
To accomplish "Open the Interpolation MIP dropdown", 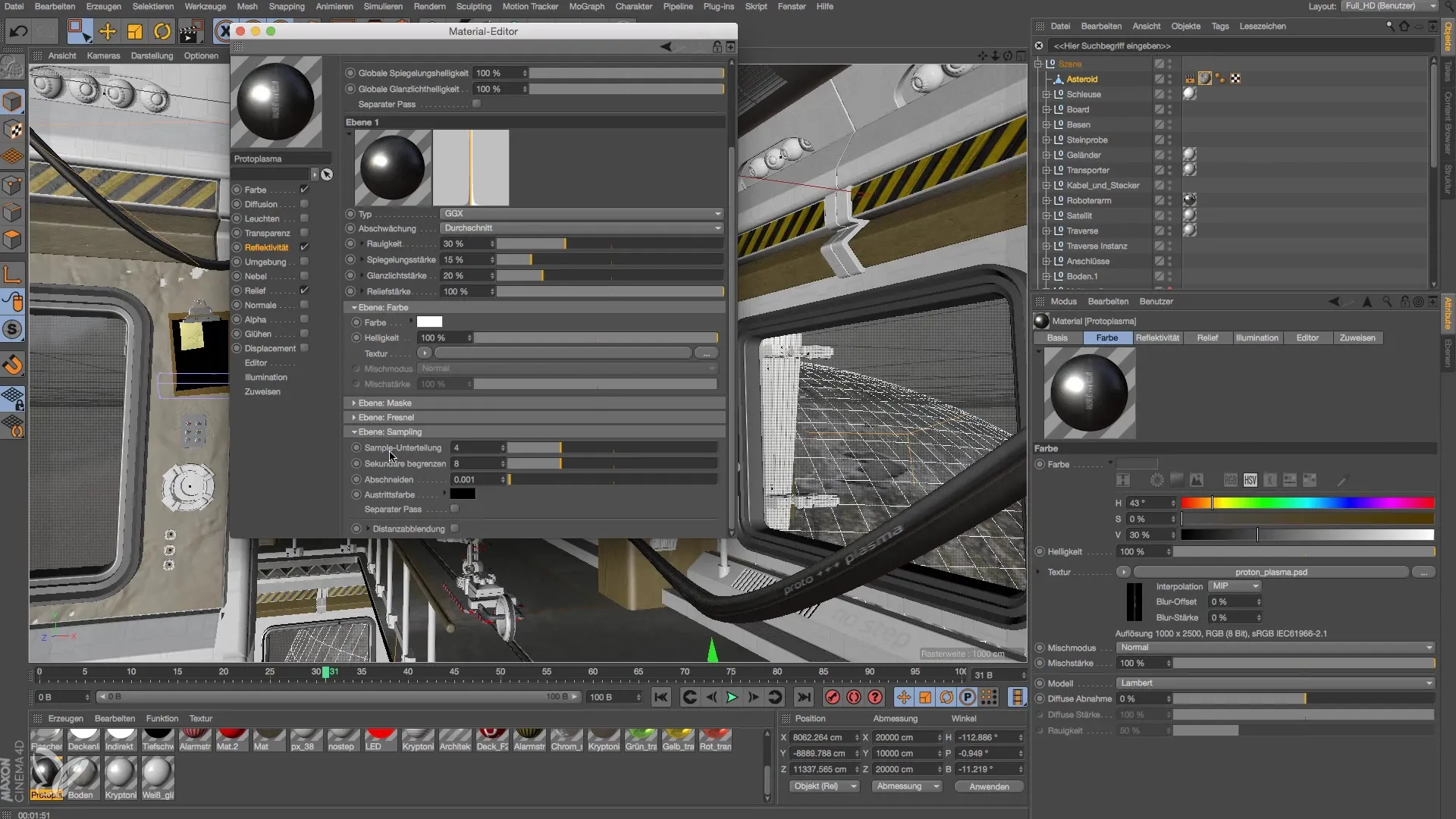I will (1235, 586).
